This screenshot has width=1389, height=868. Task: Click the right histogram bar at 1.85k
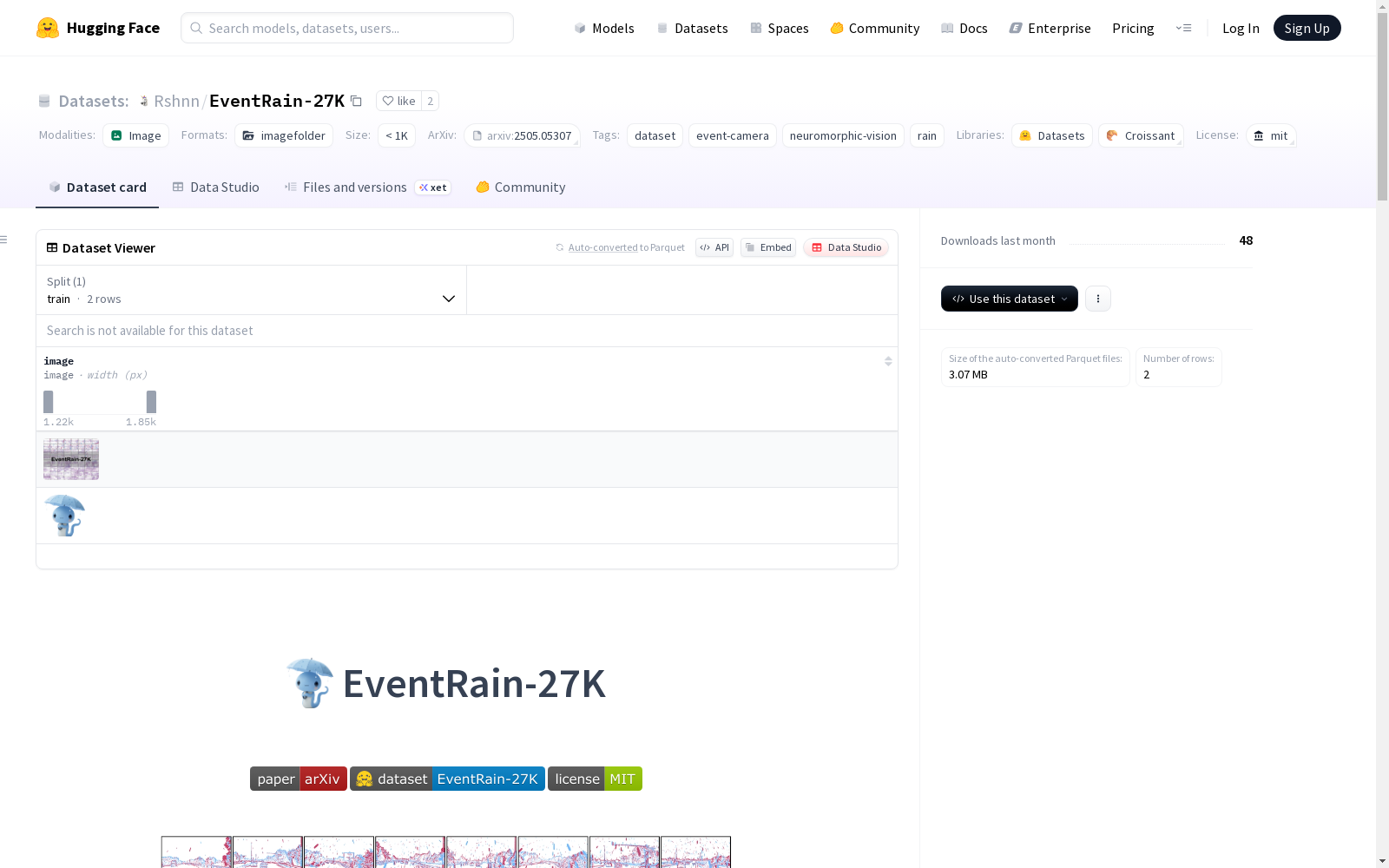coord(152,402)
